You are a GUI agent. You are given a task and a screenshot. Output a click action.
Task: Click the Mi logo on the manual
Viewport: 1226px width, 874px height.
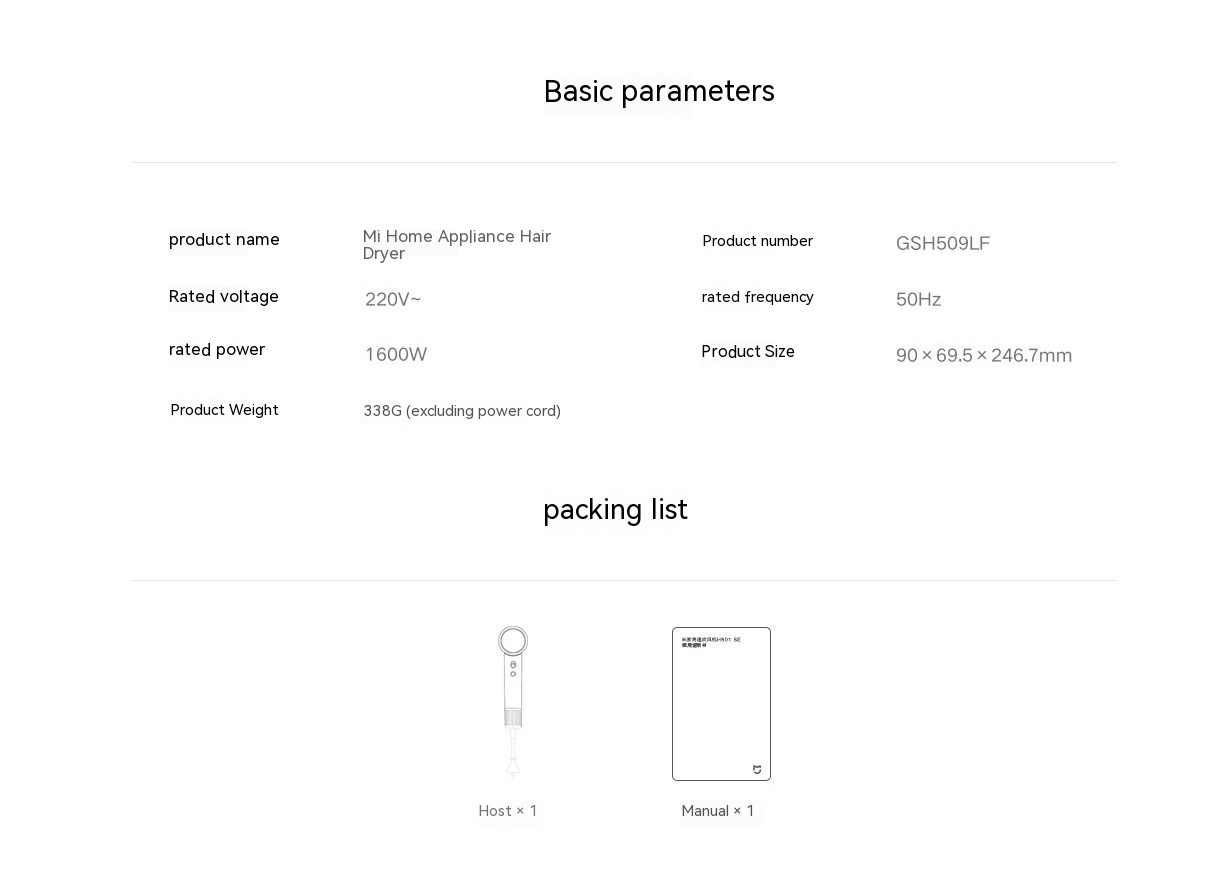[x=757, y=769]
